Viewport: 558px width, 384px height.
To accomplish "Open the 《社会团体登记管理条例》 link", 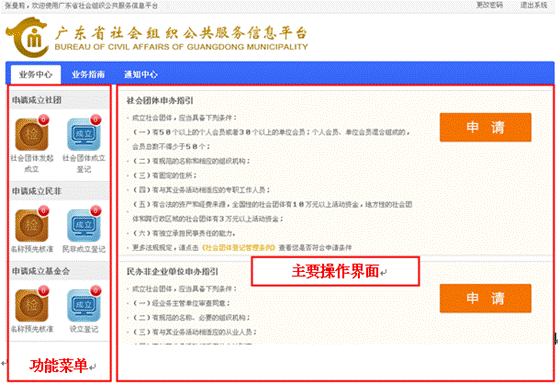I will [238, 248].
